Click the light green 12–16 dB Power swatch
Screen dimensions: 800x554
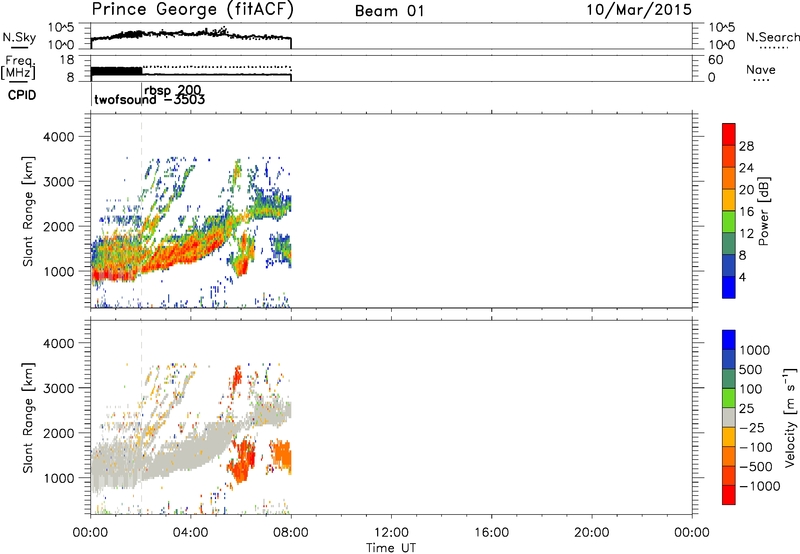tap(729, 221)
